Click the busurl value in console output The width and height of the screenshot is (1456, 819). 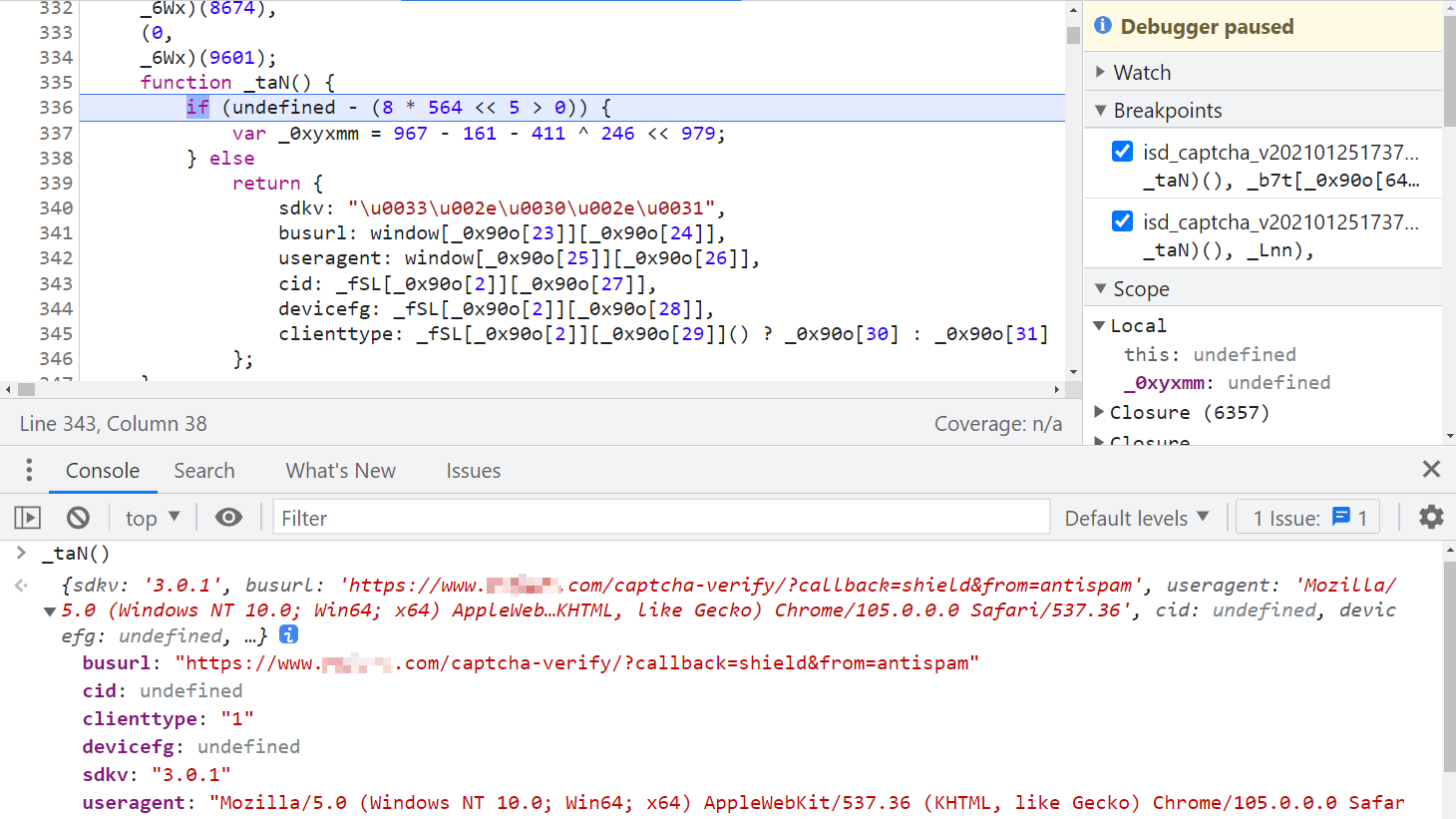577,662
